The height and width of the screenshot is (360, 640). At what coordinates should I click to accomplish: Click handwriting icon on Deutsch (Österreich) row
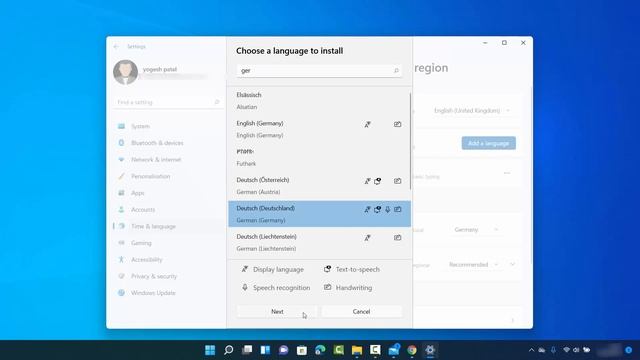click(x=397, y=181)
